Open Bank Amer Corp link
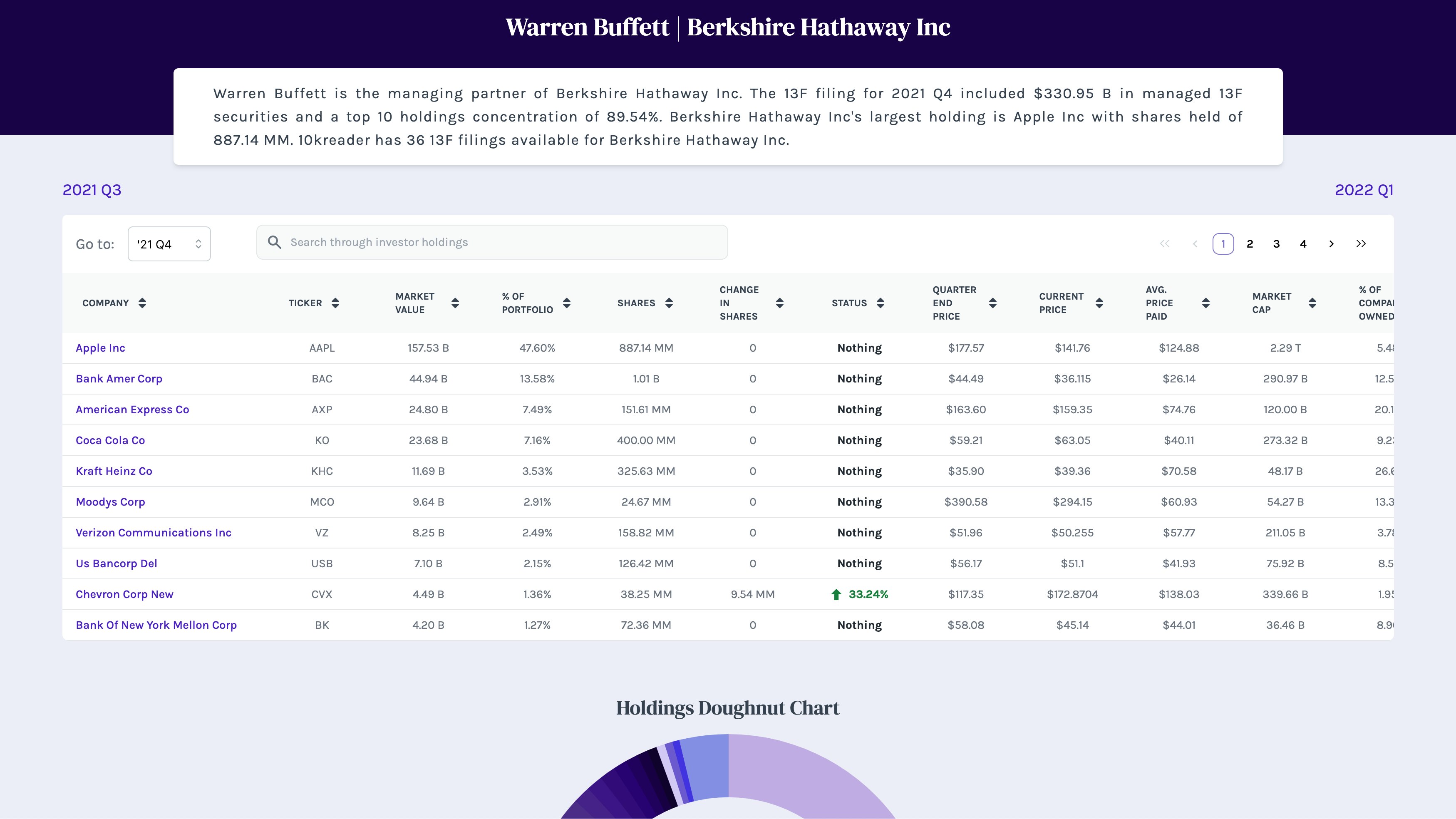 (119, 379)
